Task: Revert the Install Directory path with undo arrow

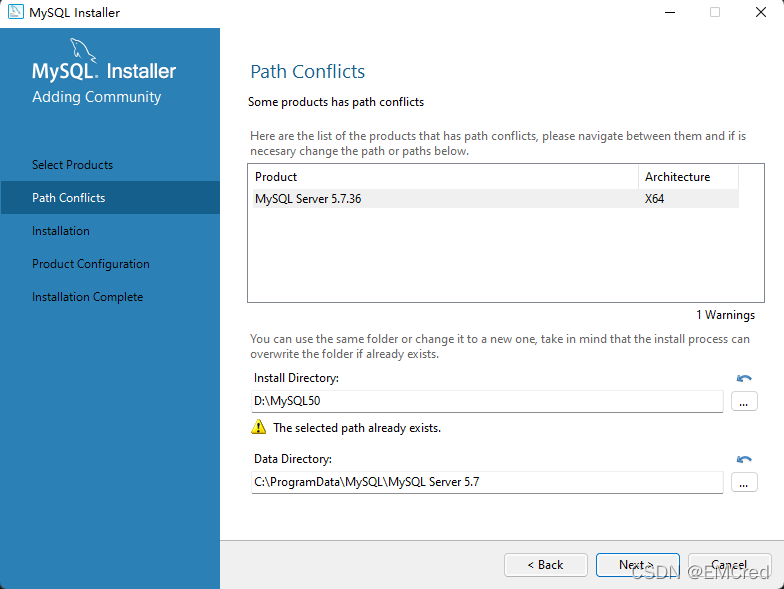Action: coord(744,378)
